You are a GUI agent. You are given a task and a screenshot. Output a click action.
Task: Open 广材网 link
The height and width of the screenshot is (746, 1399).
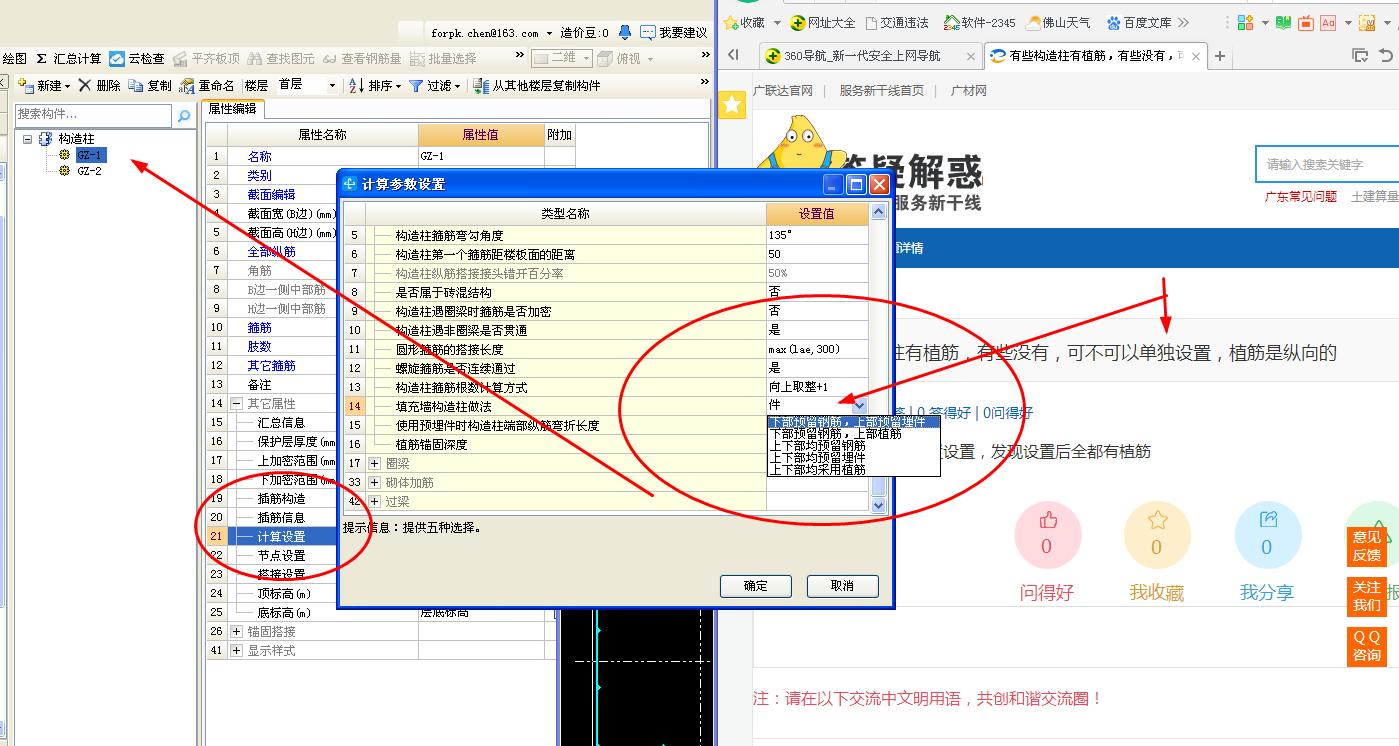968,91
